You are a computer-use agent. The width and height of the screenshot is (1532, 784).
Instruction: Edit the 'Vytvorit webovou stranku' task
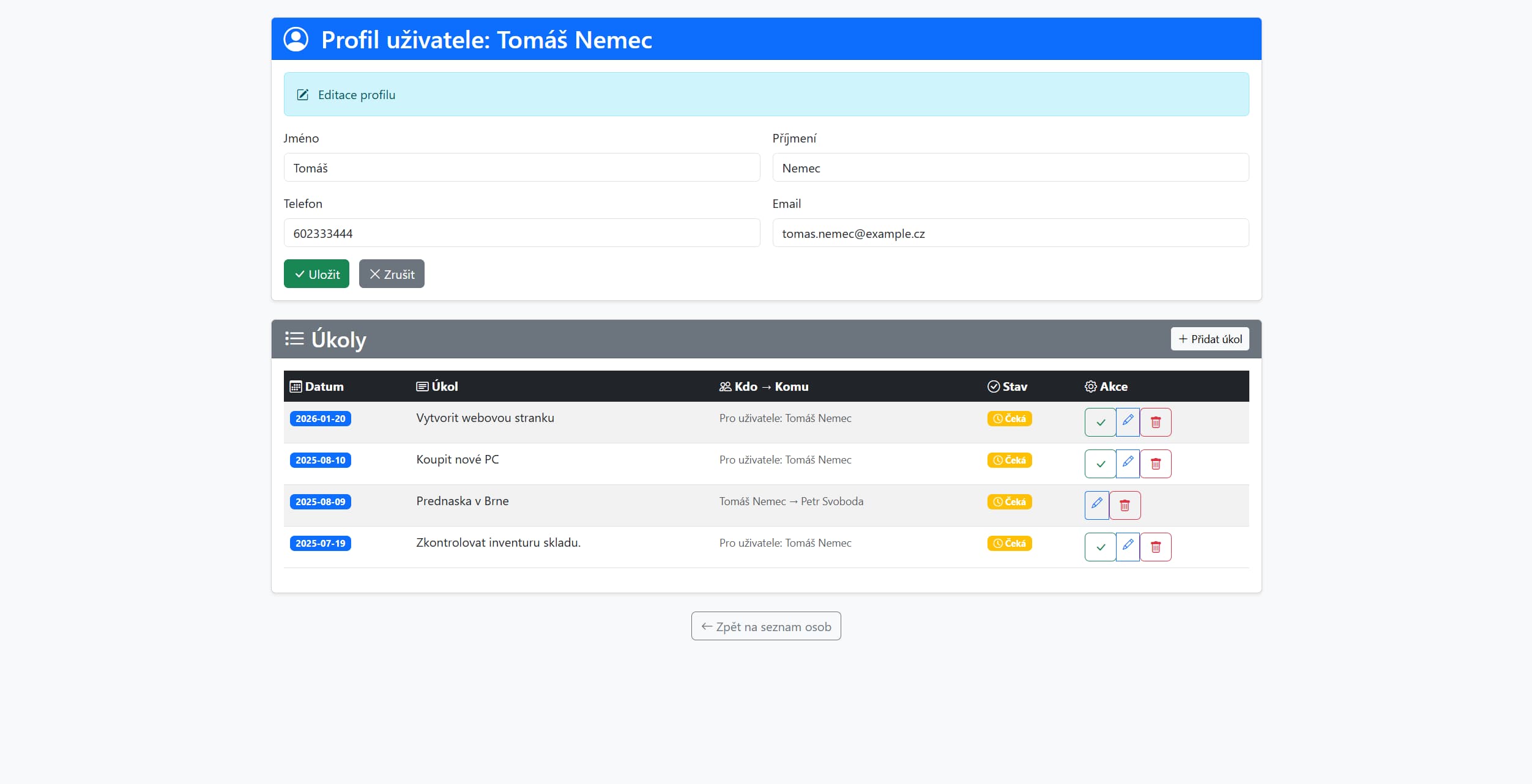1128,423
